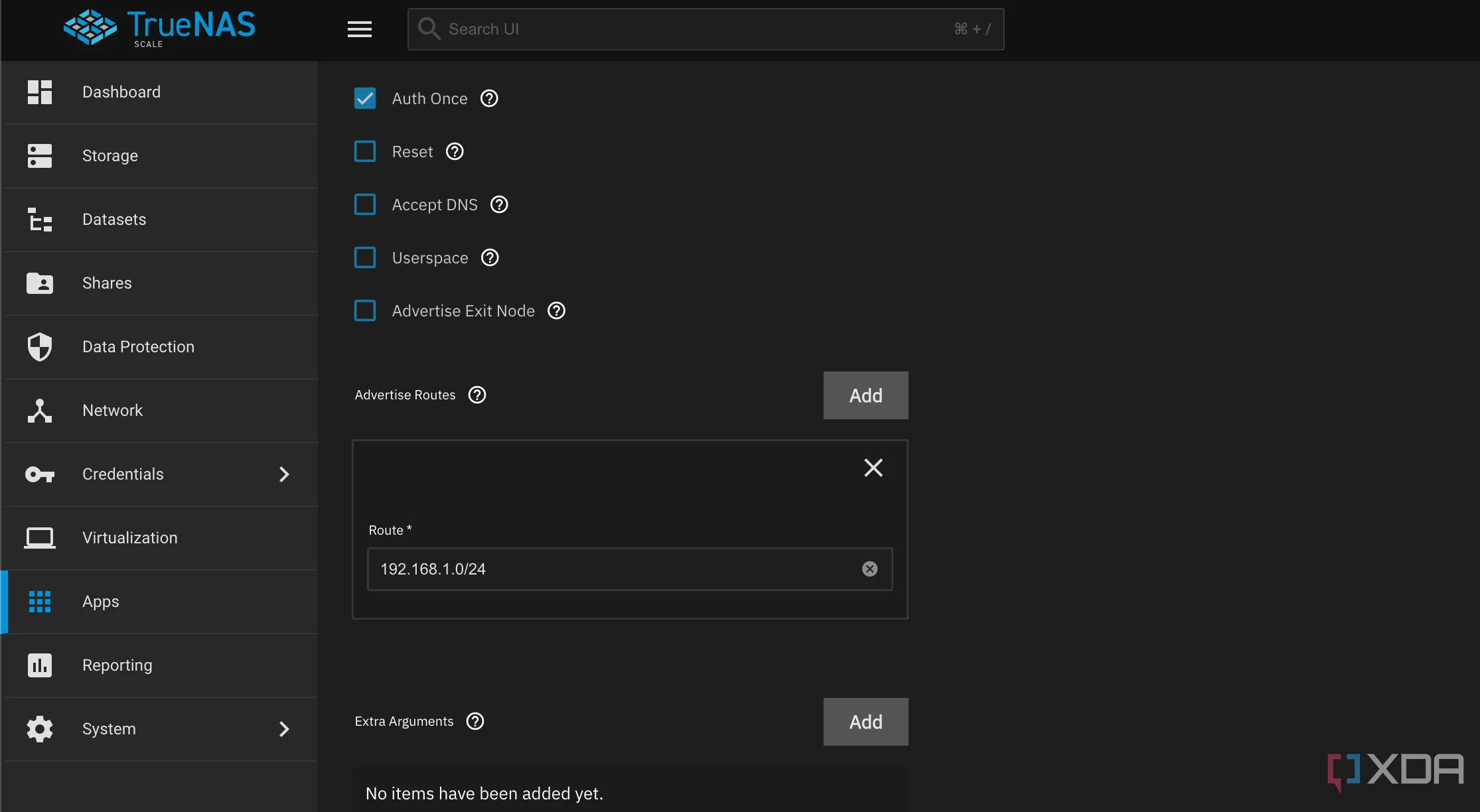The width and height of the screenshot is (1480, 812).
Task: Click the Network topology icon
Action: tap(40, 411)
